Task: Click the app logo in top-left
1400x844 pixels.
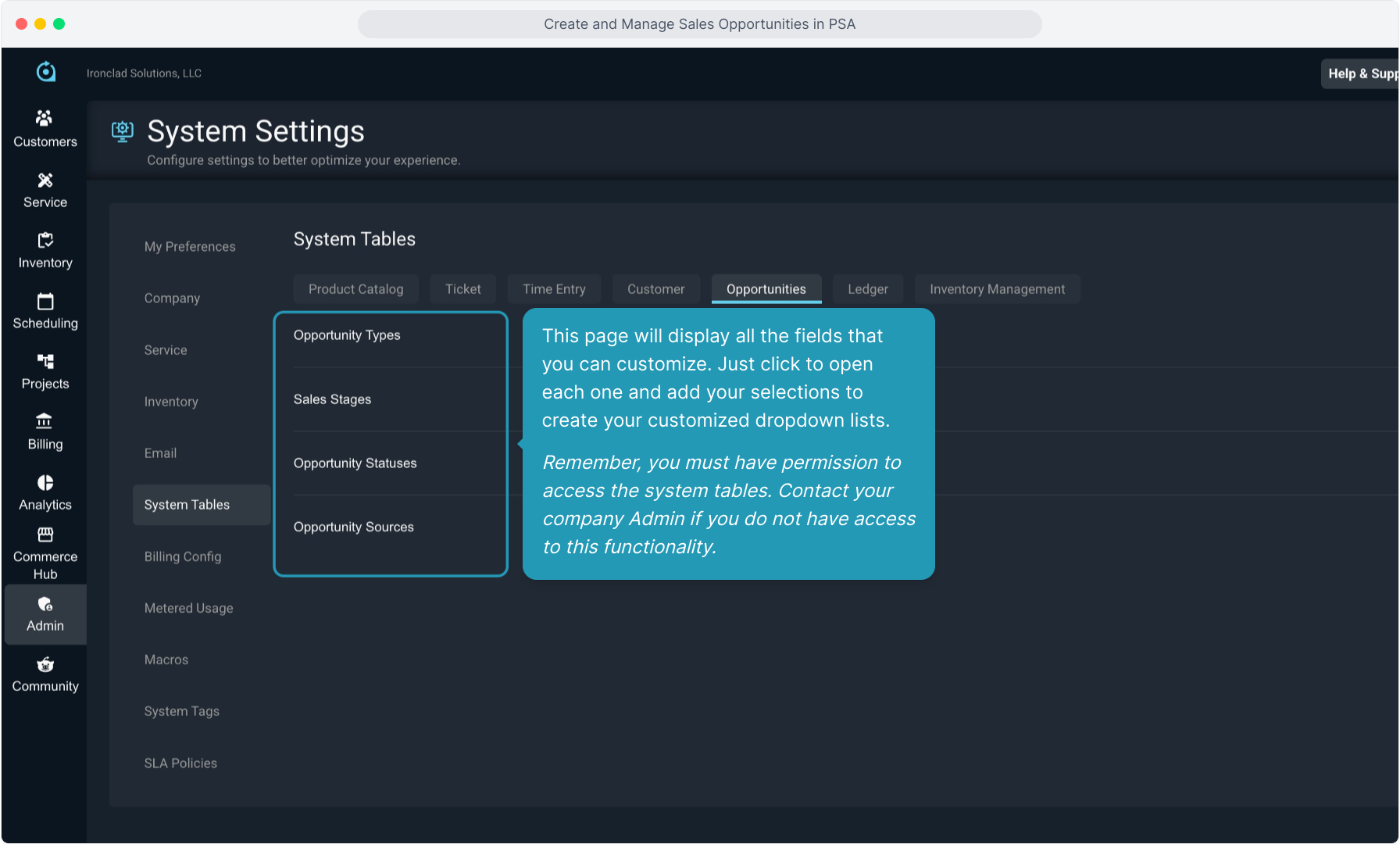Action: point(46,72)
